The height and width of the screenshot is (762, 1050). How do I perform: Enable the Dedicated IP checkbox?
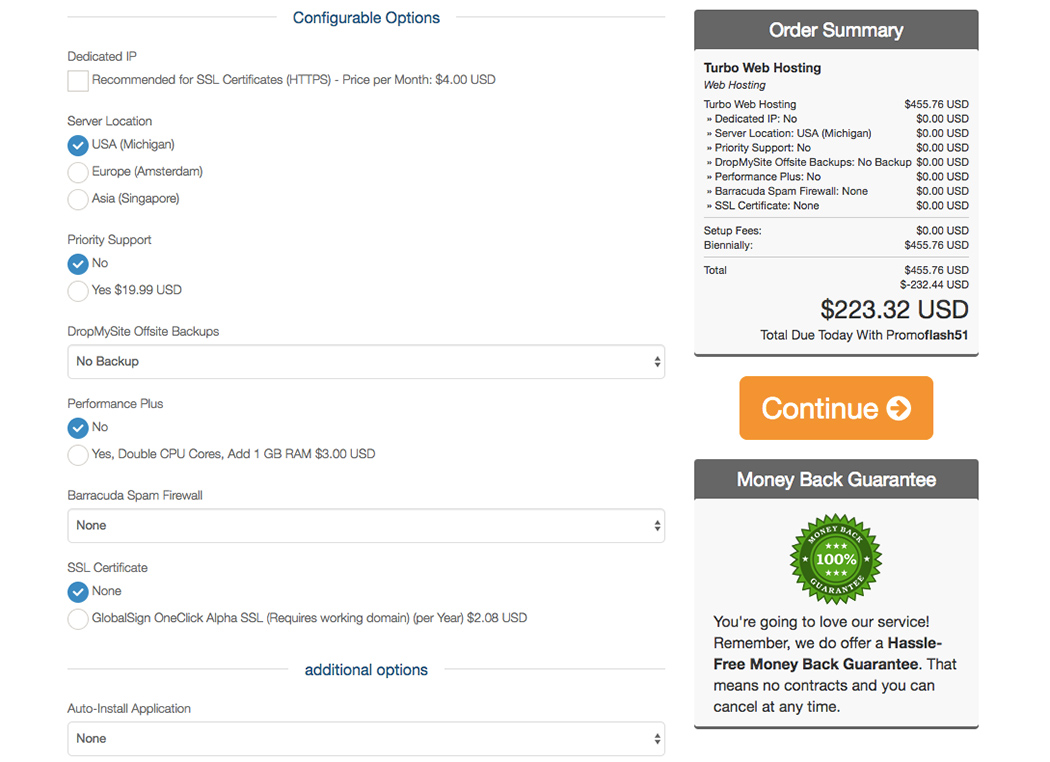(78, 80)
